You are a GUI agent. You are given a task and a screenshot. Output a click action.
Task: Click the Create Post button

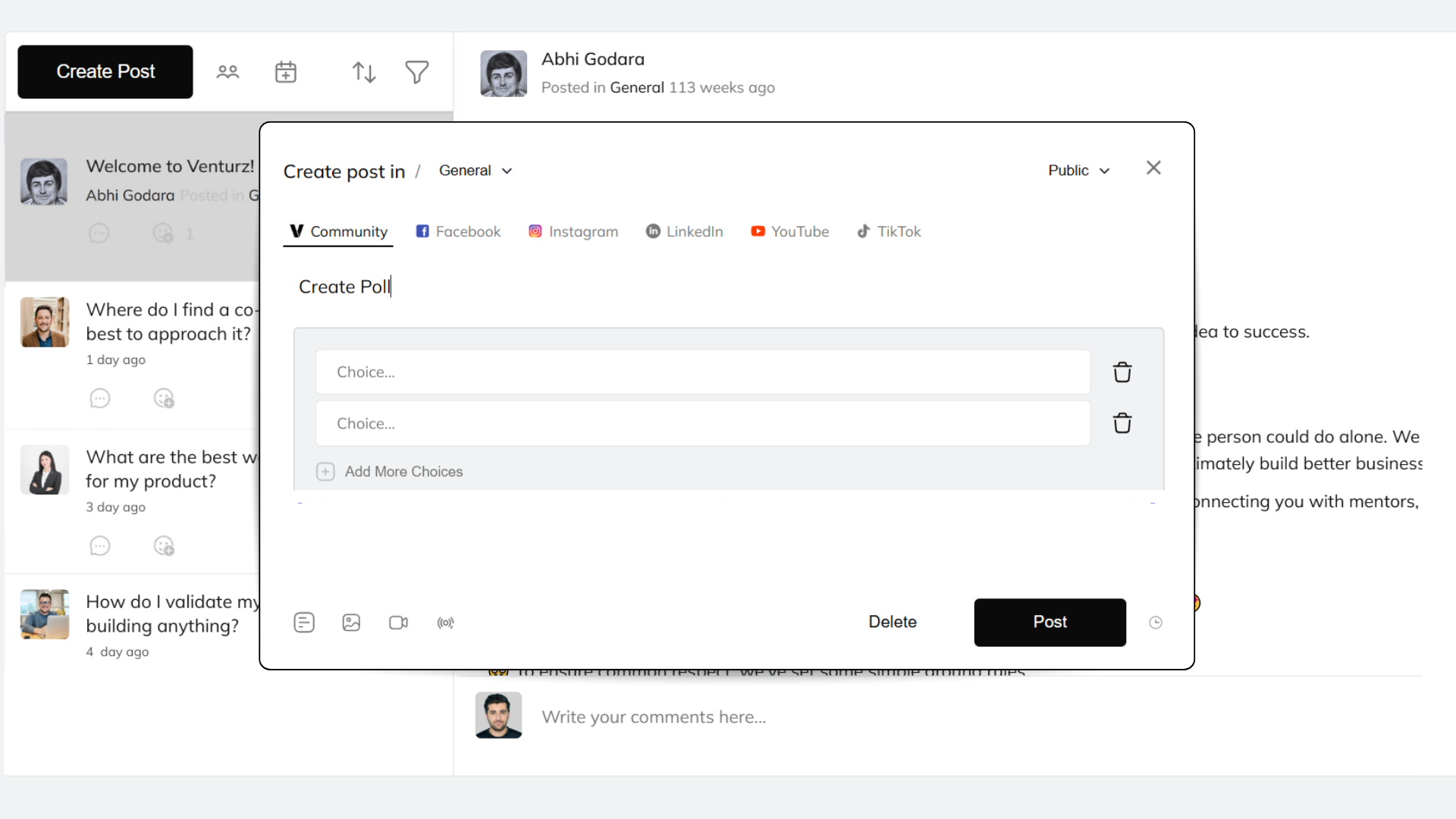click(x=105, y=71)
